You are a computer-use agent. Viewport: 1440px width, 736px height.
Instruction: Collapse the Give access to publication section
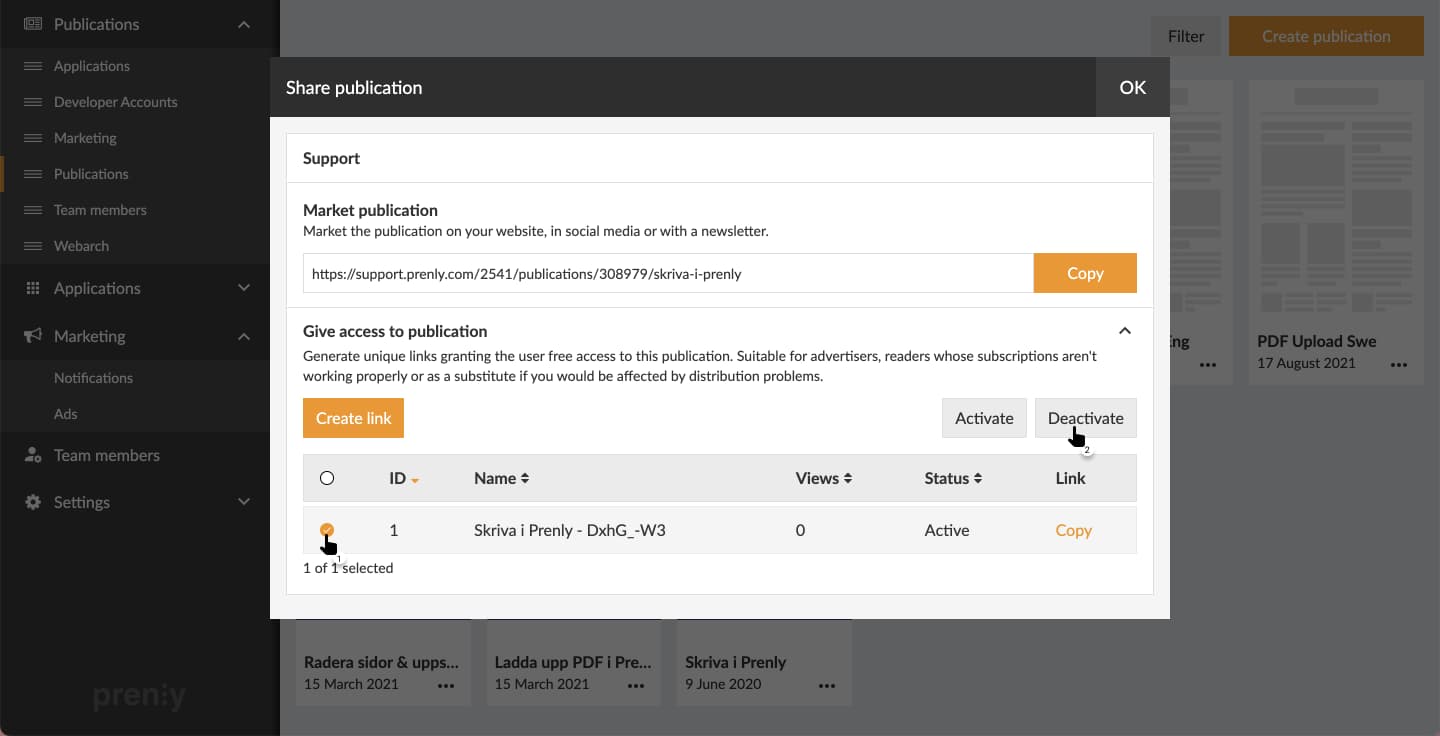tap(1124, 331)
